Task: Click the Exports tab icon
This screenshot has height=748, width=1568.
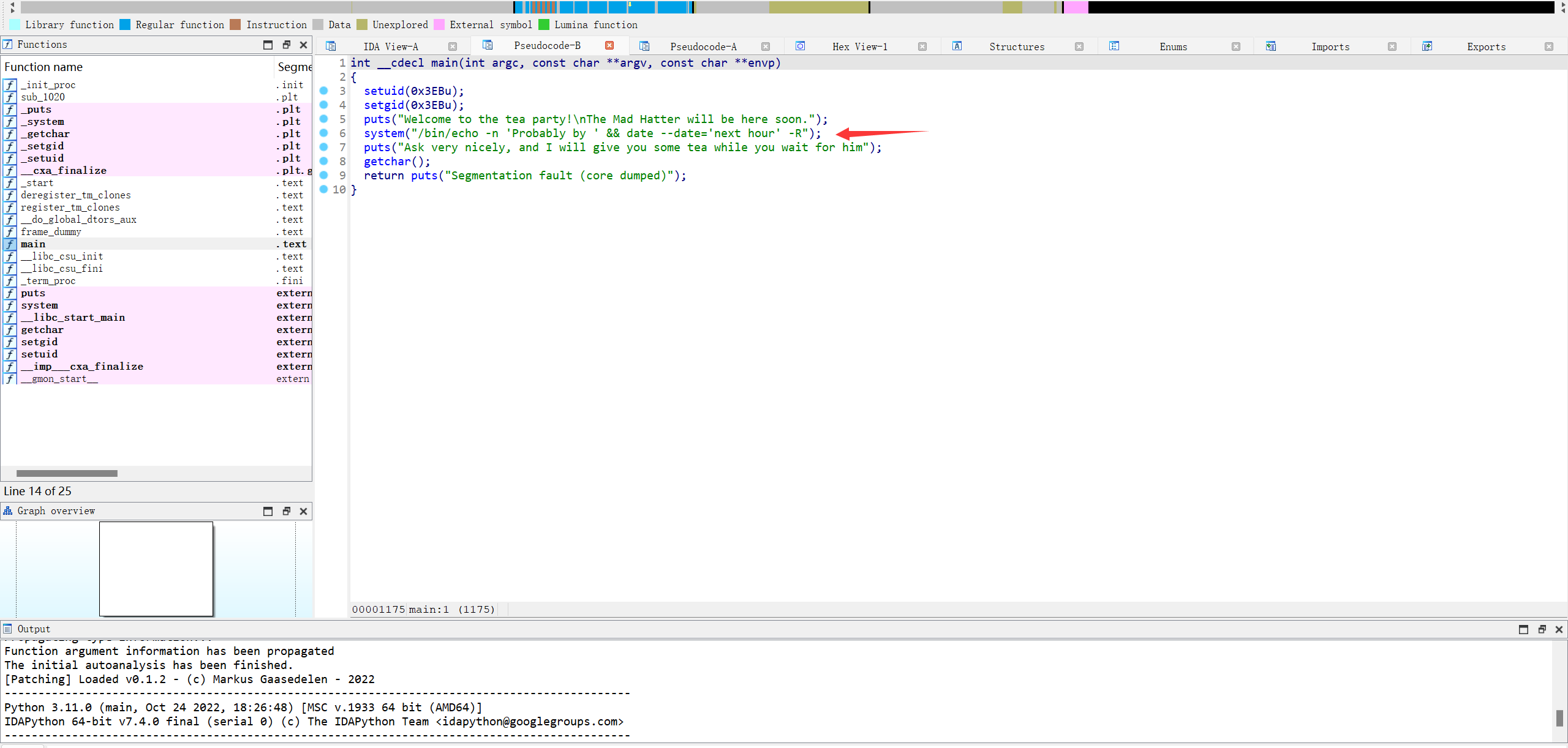Action: click(1427, 46)
